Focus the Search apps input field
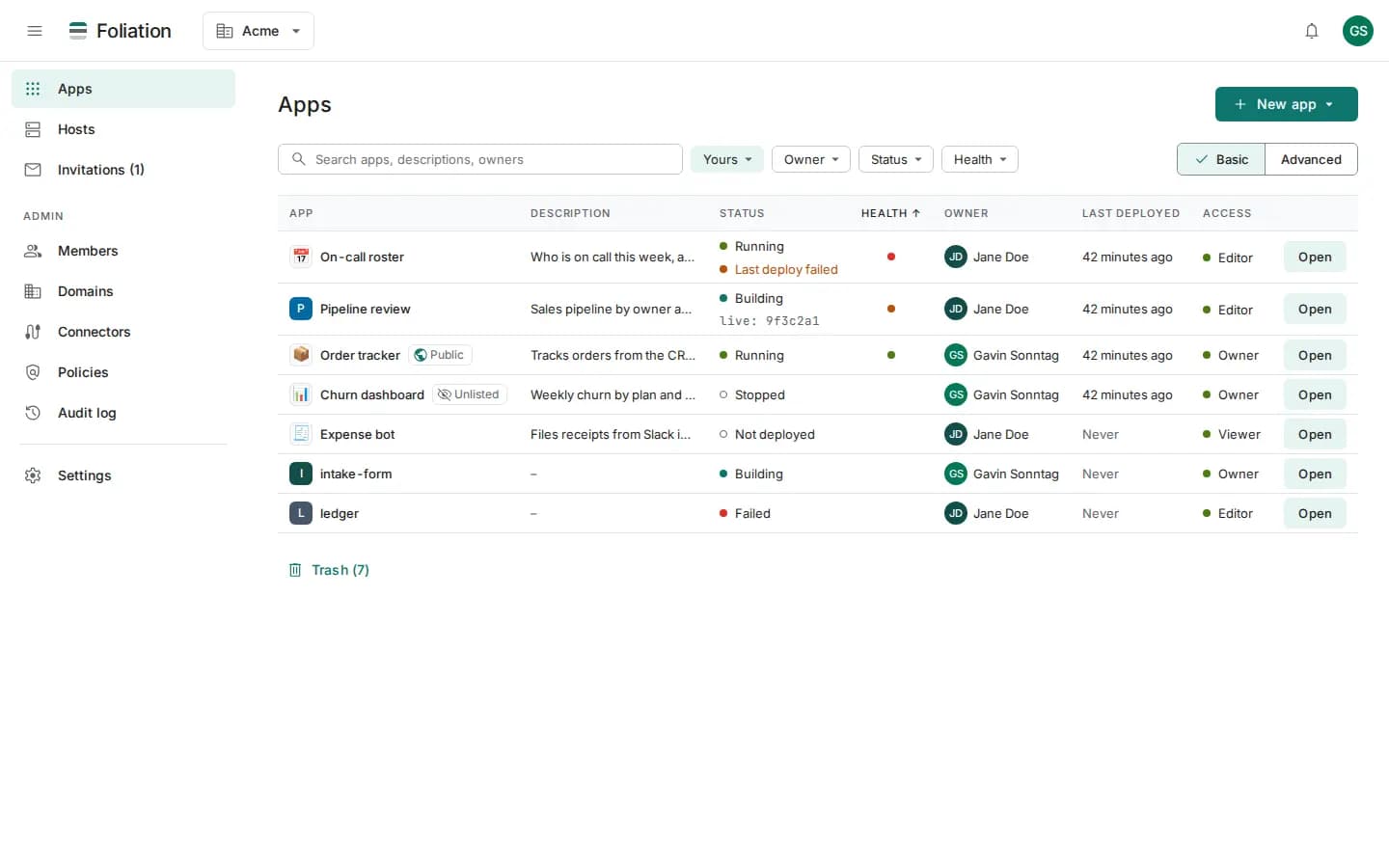 pos(480,159)
